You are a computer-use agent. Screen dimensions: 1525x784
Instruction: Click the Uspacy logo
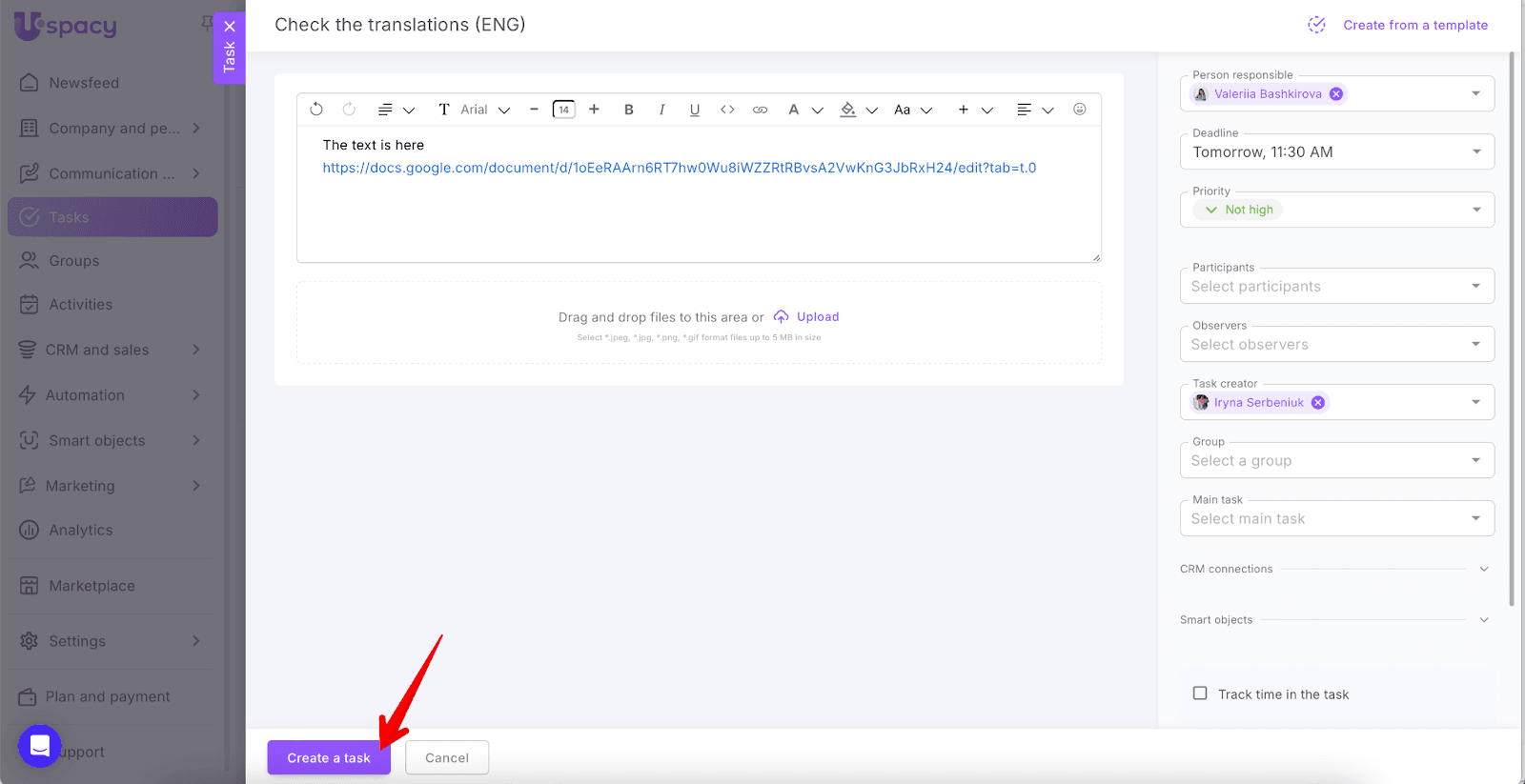coord(66,26)
